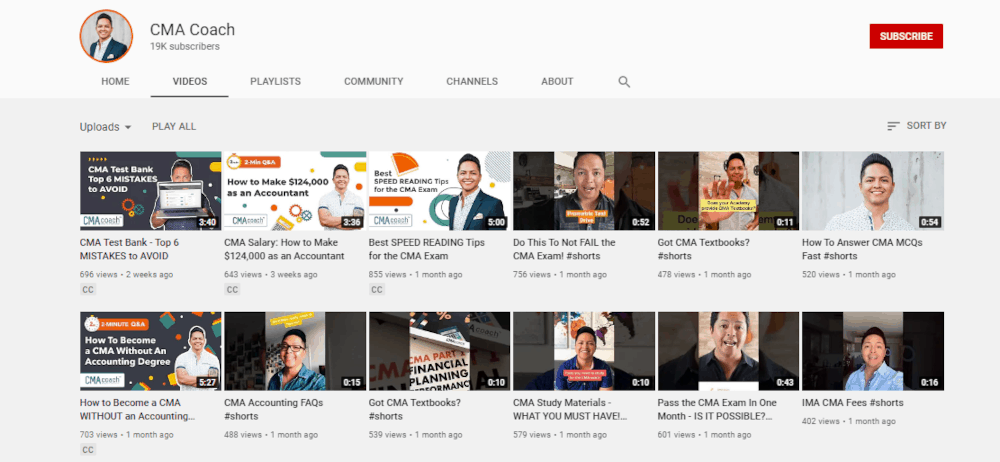Play the 0:54 CMA MCQs thumbnail

tap(873, 191)
